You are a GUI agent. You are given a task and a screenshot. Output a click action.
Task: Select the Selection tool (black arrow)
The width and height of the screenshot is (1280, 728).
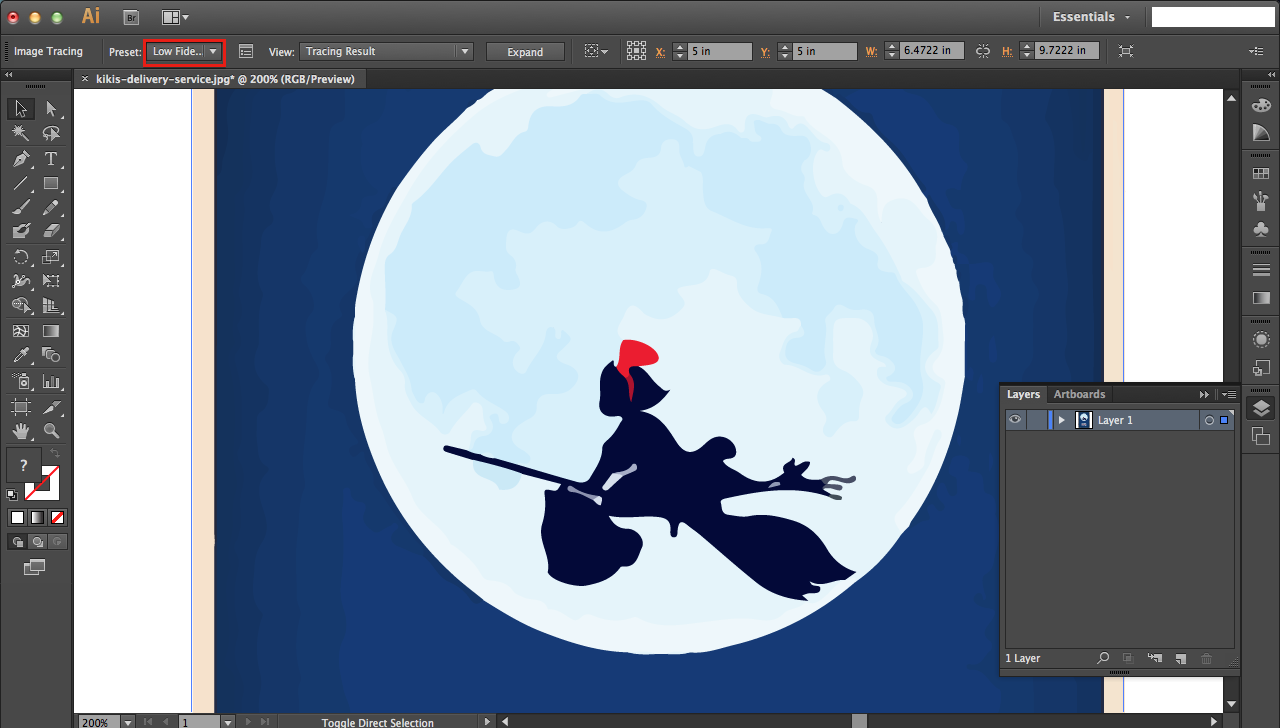coord(21,109)
